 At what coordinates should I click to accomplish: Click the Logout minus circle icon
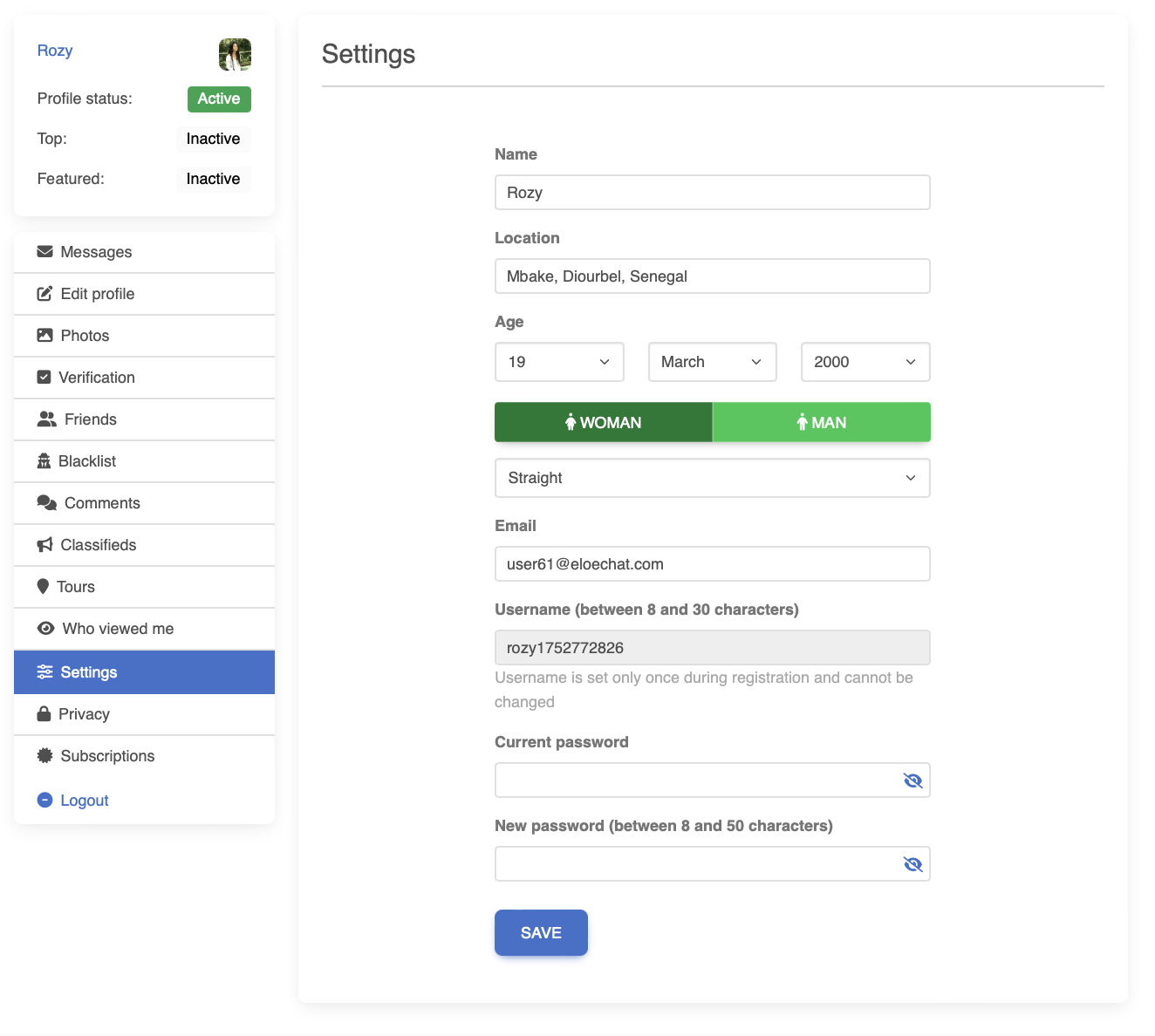pyautogui.click(x=44, y=800)
